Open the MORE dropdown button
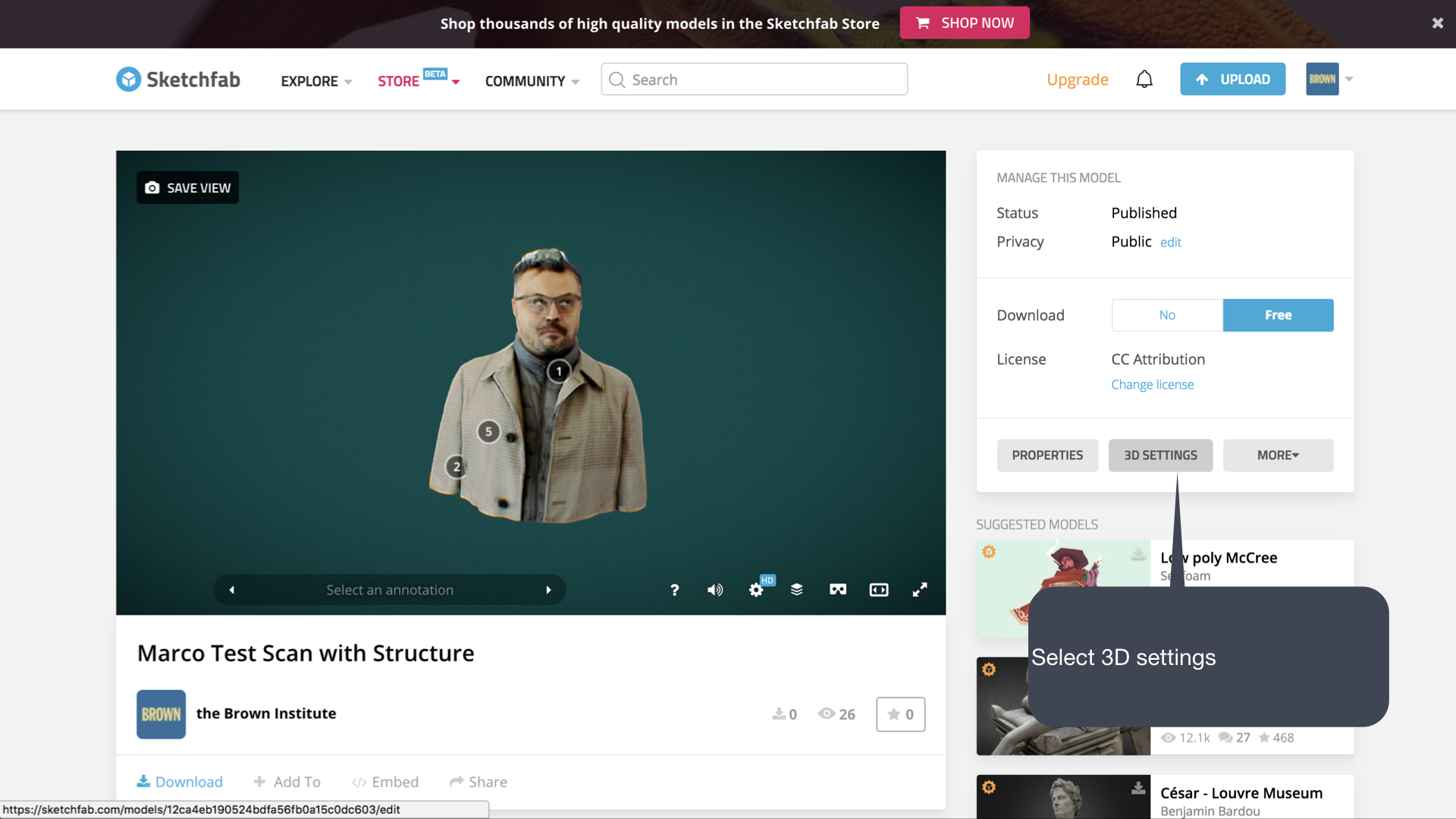The height and width of the screenshot is (819, 1456). pos(1277,456)
